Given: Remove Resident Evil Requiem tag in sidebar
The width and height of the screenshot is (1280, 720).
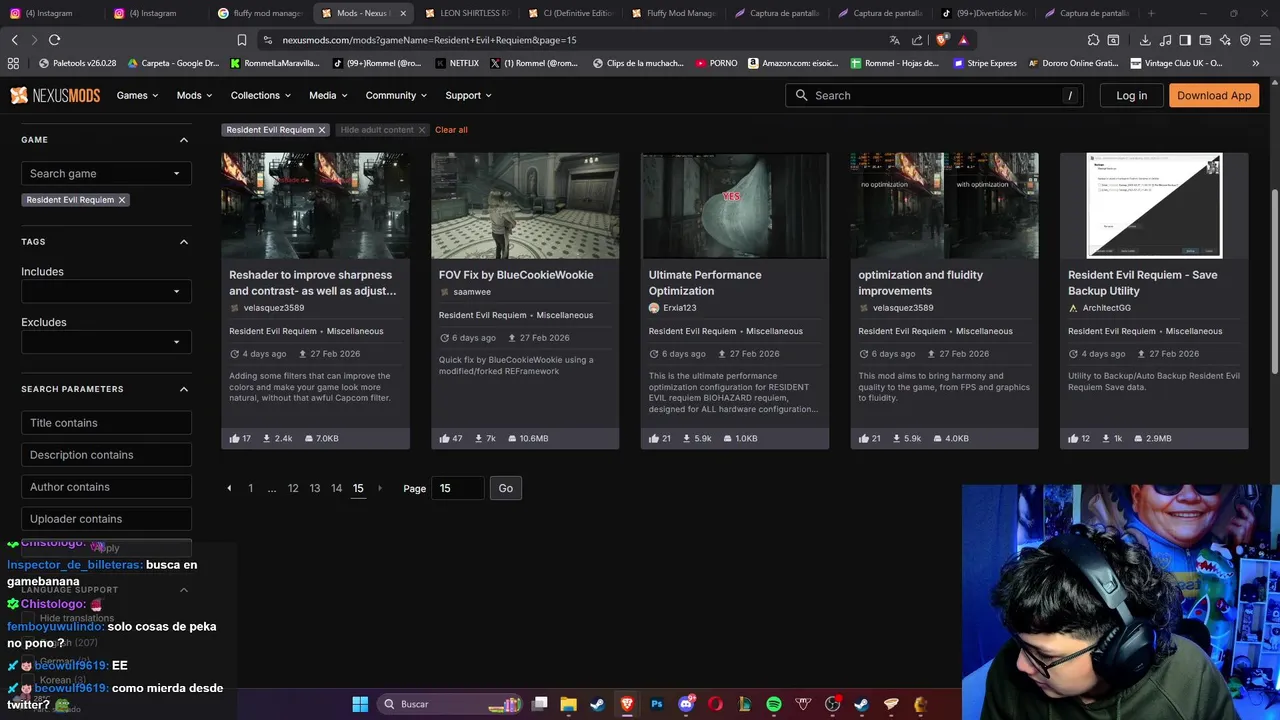Looking at the screenshot, I should click(122, 200).
